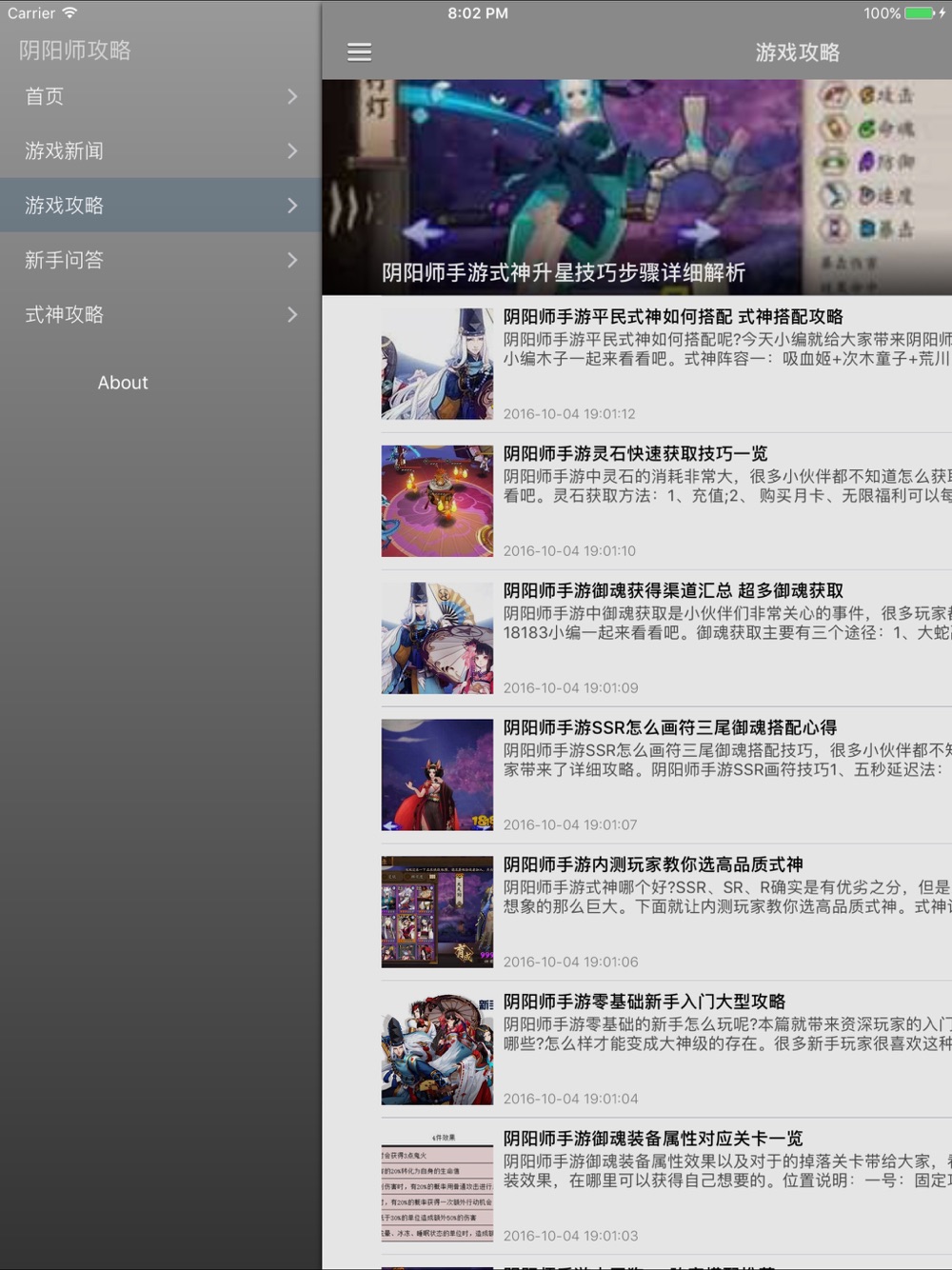This screenshot has width=952, height=1270.
Task: Click summary text starting 阴阳师手游零基础的新手怎么玩呢
Action: tap(727, 1034)
